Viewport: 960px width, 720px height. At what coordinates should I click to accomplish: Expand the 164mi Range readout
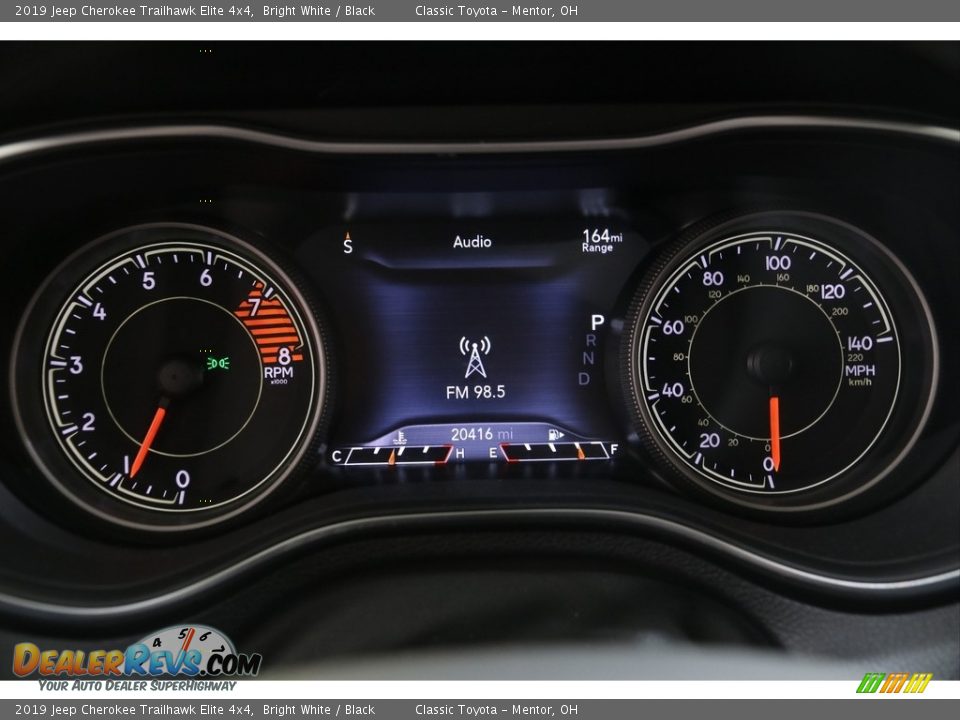[600, 240]
